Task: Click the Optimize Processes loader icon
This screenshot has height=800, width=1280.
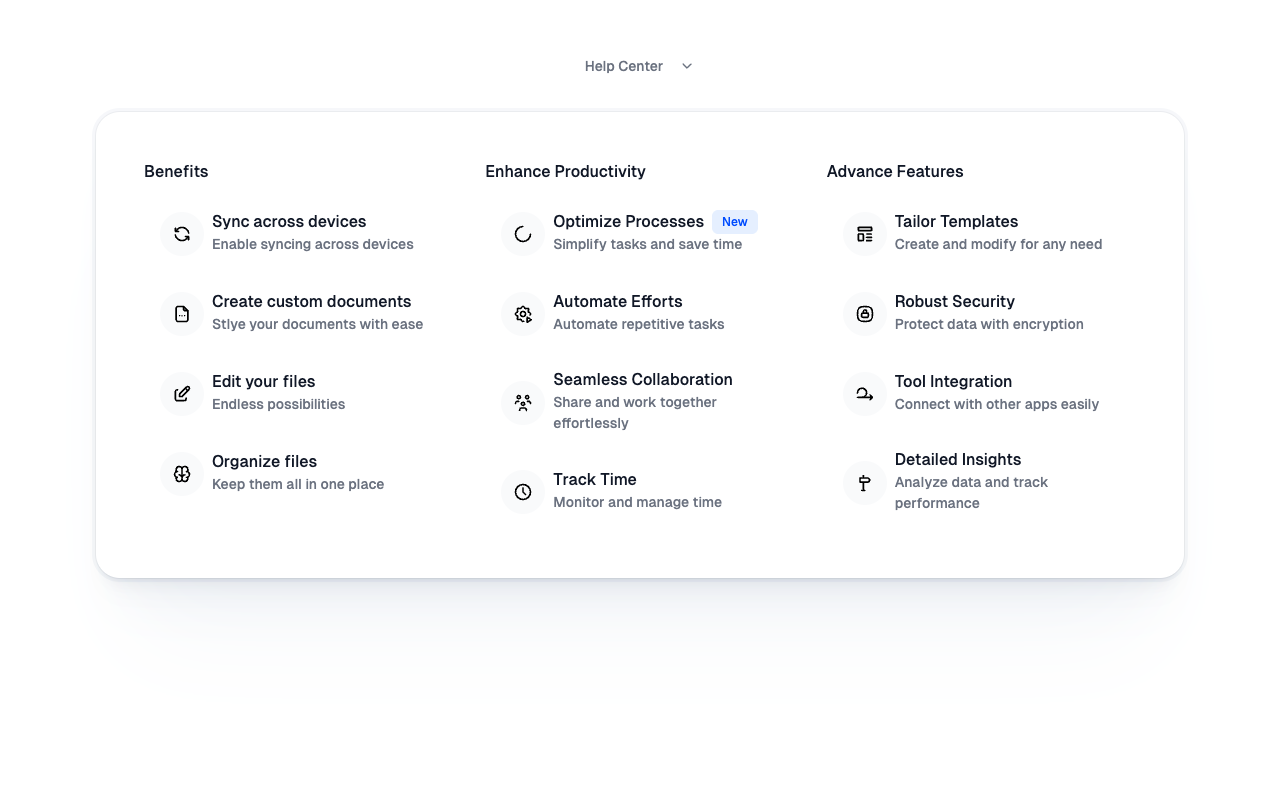Action: coord(523,234)
